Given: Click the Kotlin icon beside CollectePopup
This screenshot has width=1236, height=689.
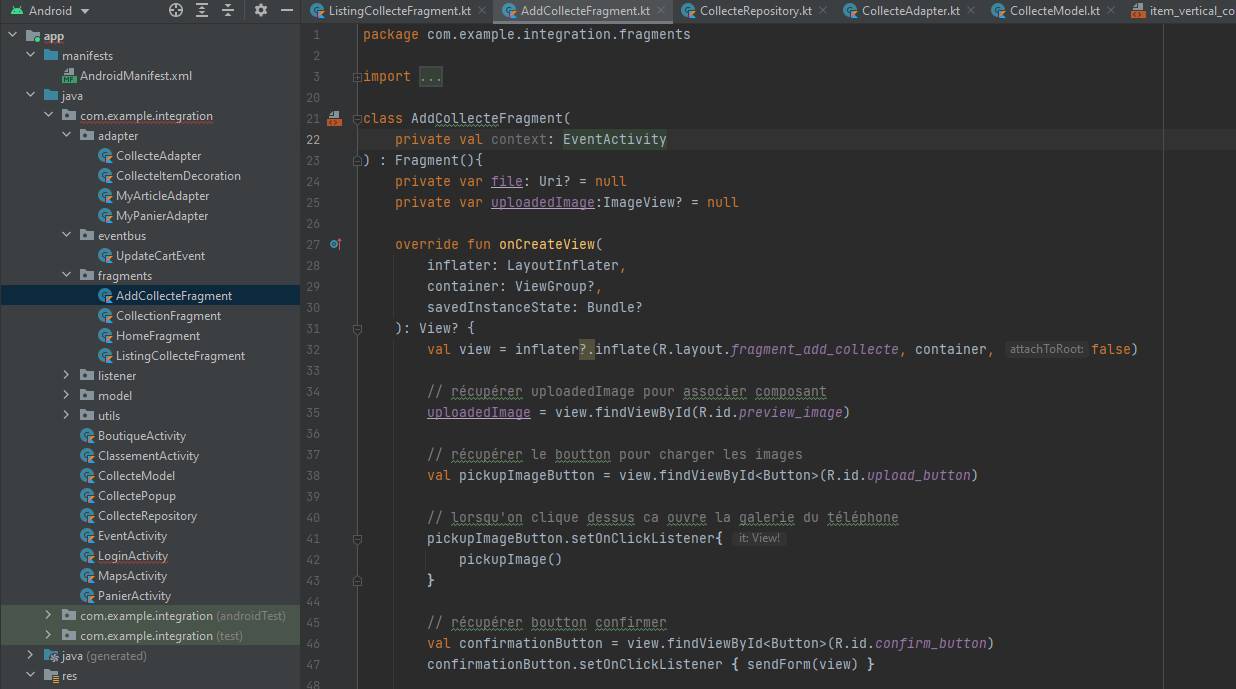Looking at the screenshot, I should click(x=87, y=496).
